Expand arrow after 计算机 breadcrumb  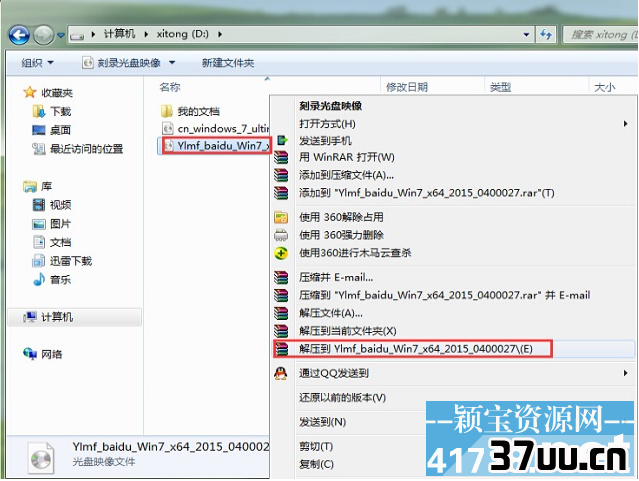pyautogui.click(x=146, y=34)
